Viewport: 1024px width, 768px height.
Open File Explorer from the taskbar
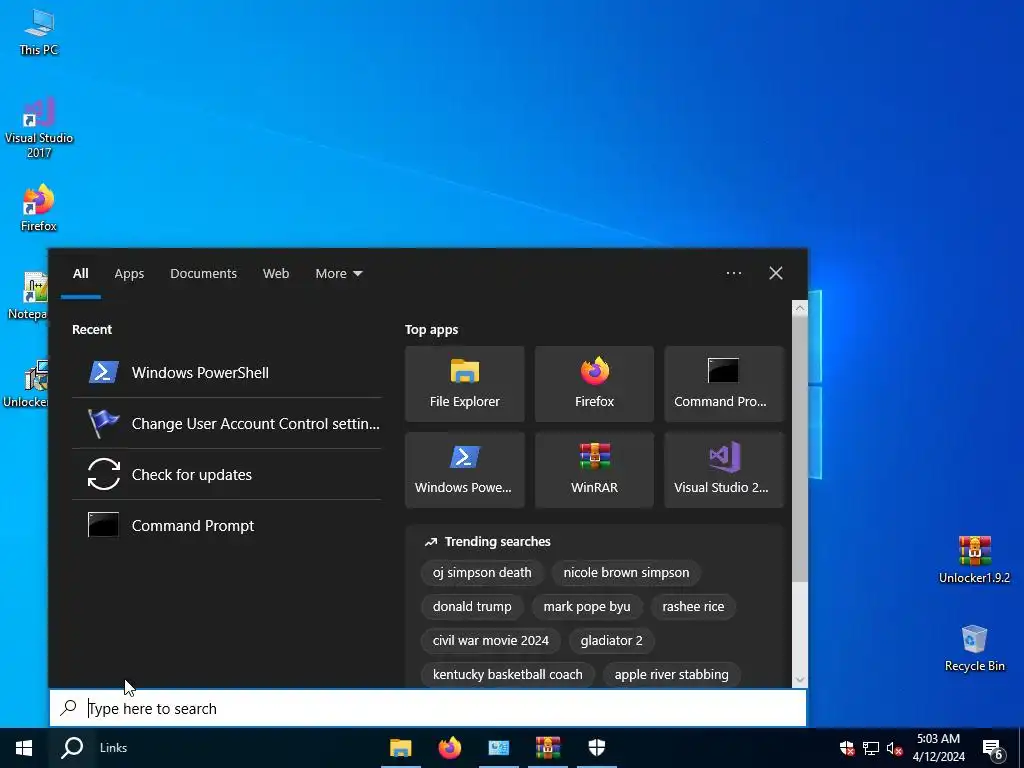click(x=401, y=748)
